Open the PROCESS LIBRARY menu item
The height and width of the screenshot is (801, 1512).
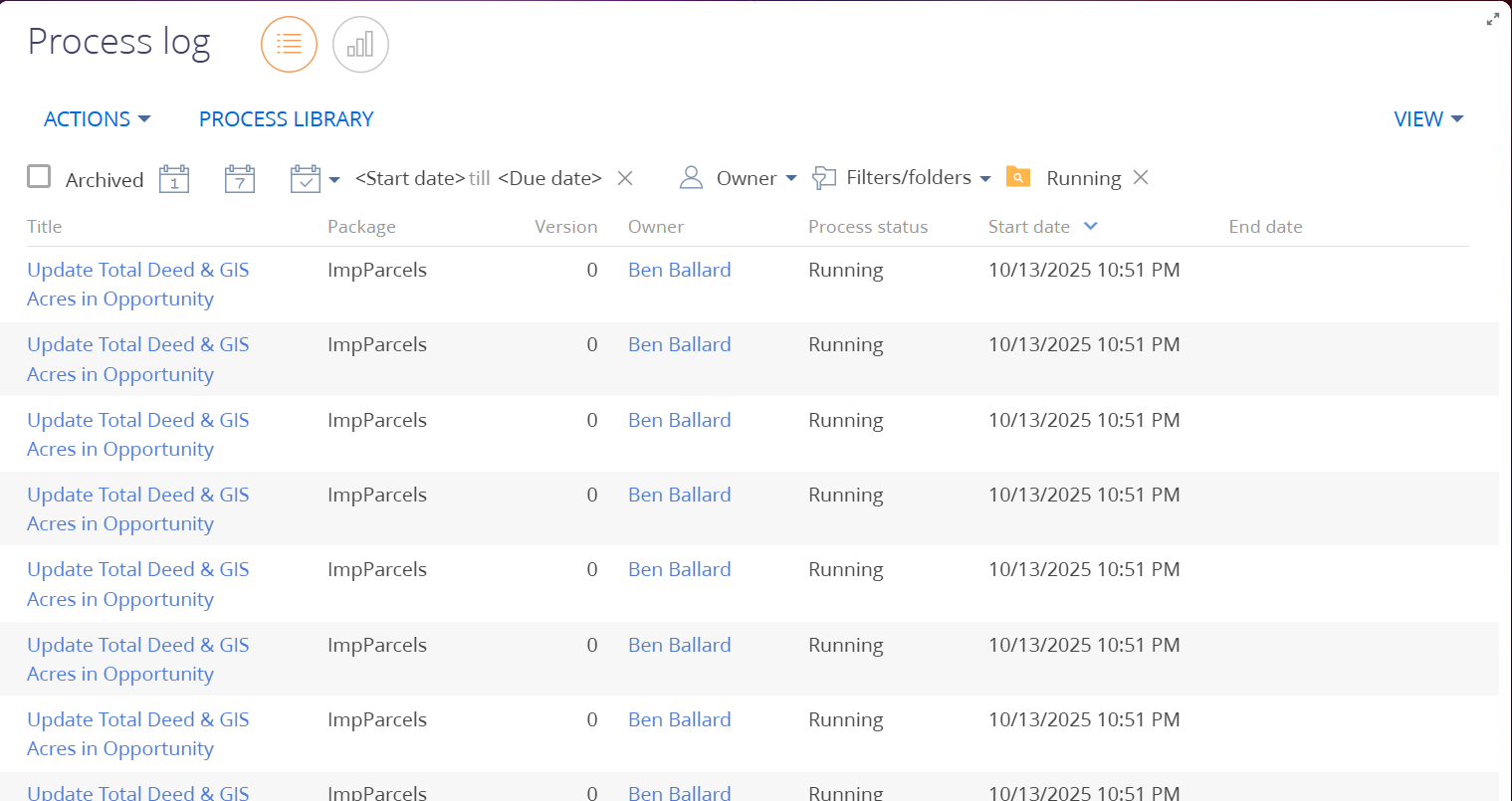click(x=286, y=119)
